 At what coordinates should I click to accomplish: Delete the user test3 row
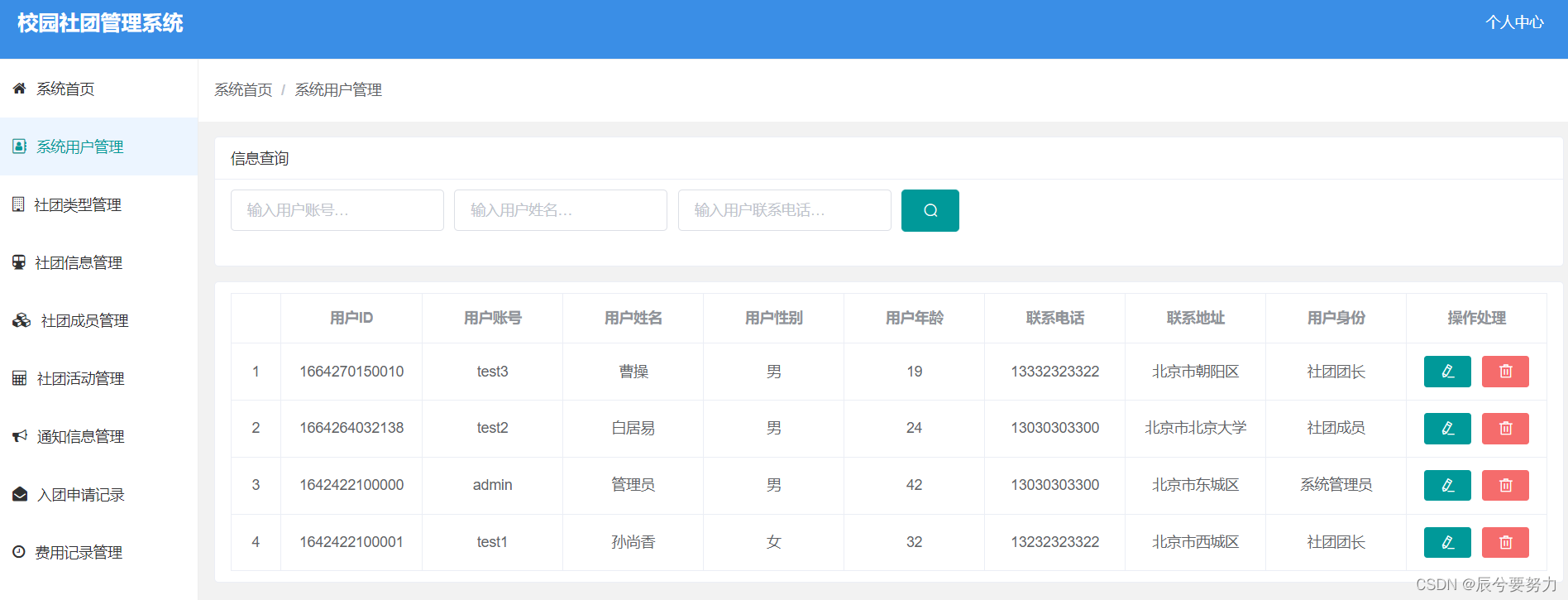(x=1505, y=372)
